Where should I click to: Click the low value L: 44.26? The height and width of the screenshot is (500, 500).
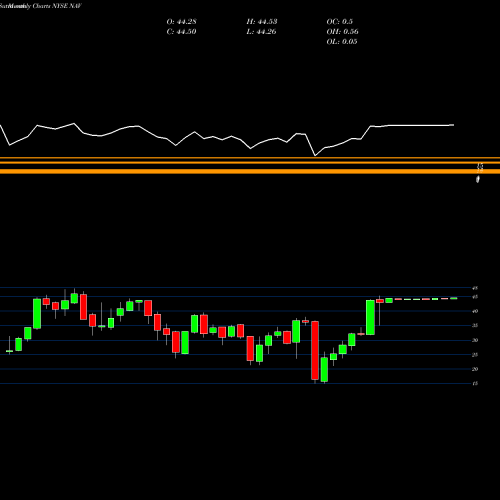click(x=262, y=32)
